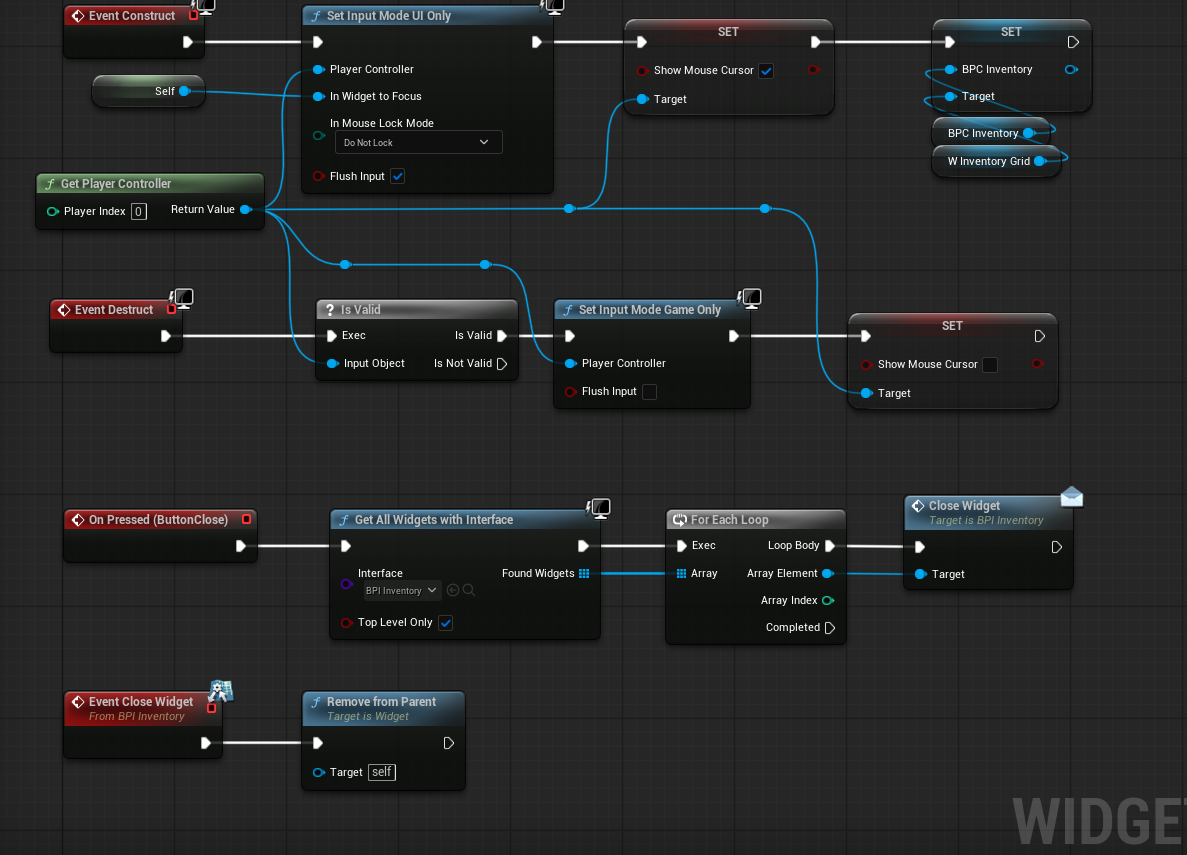Click the Is Valid question mark icon
This screenshot has height=855, width=1187.
329,310
